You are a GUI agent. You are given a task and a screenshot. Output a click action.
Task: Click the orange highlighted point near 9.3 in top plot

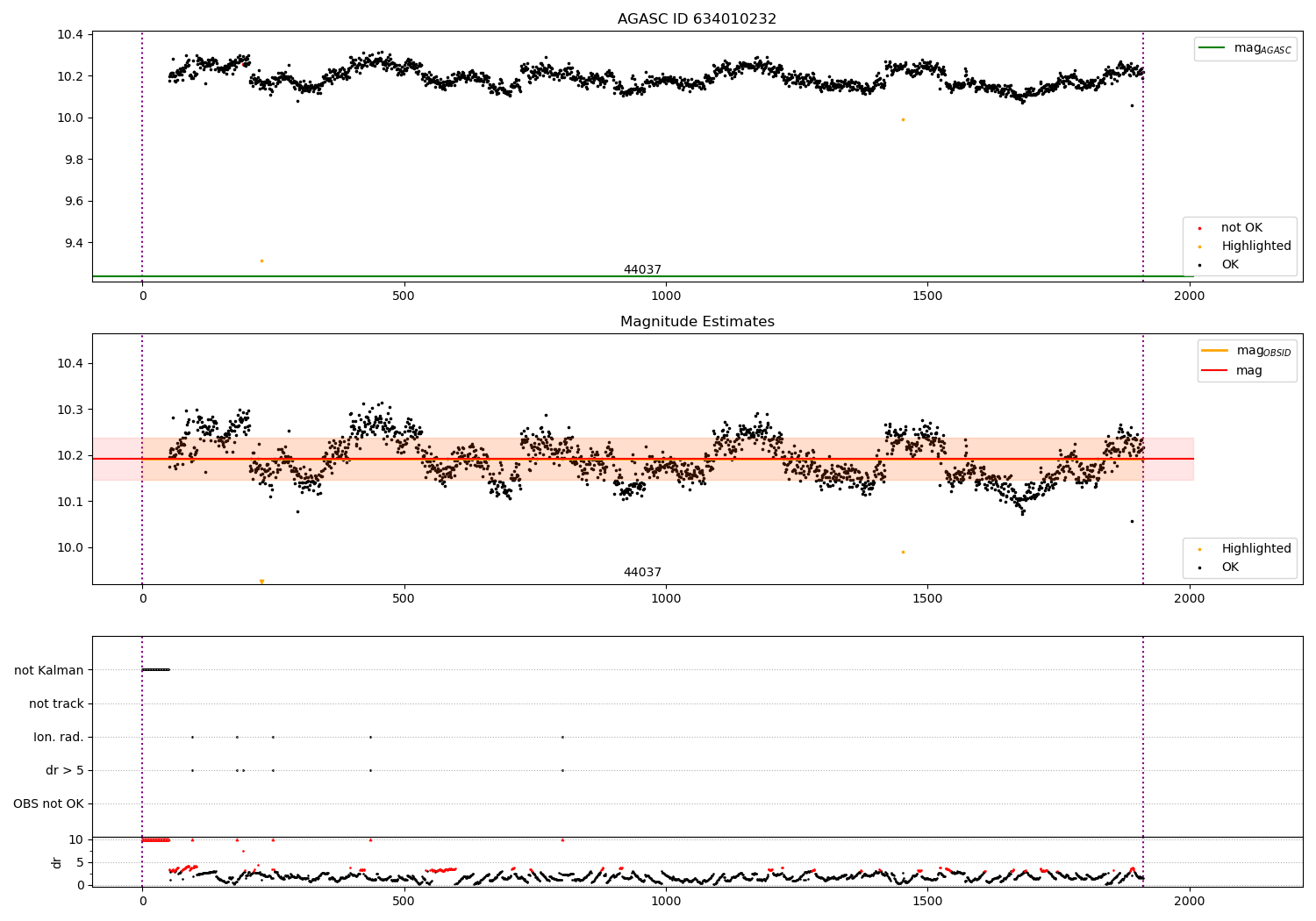tap(261, 261)
